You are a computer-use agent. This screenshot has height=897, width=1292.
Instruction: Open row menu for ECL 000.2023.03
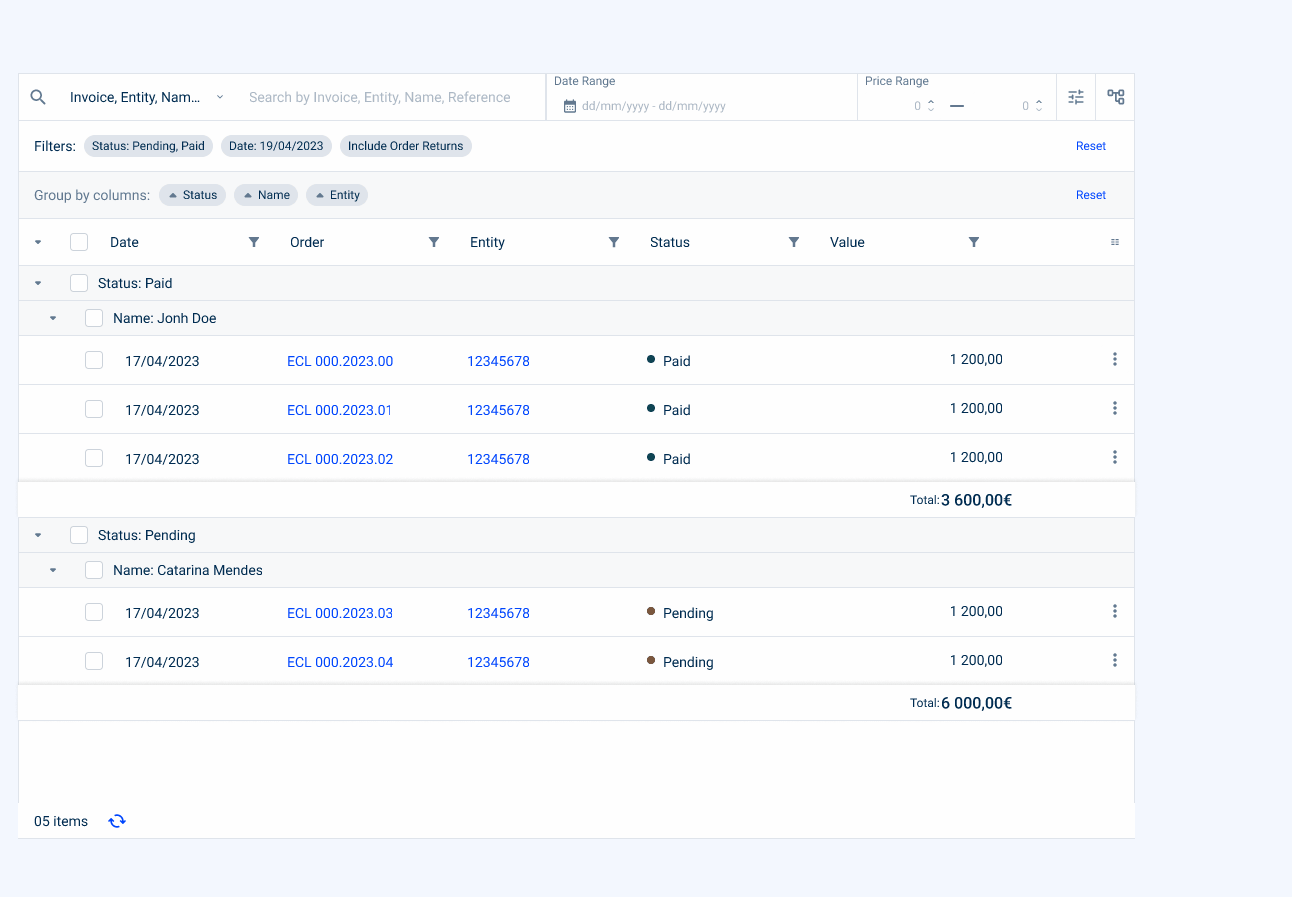point(1115,611)
